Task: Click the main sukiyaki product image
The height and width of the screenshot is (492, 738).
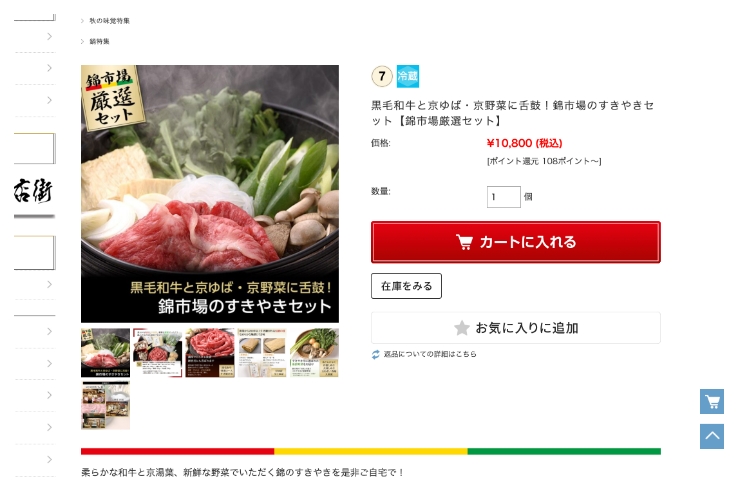Action: 210,194
